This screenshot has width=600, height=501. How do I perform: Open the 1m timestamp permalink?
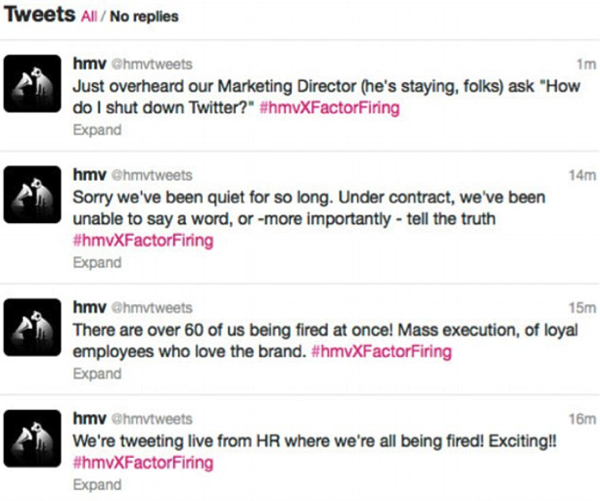tap(586, 64)
